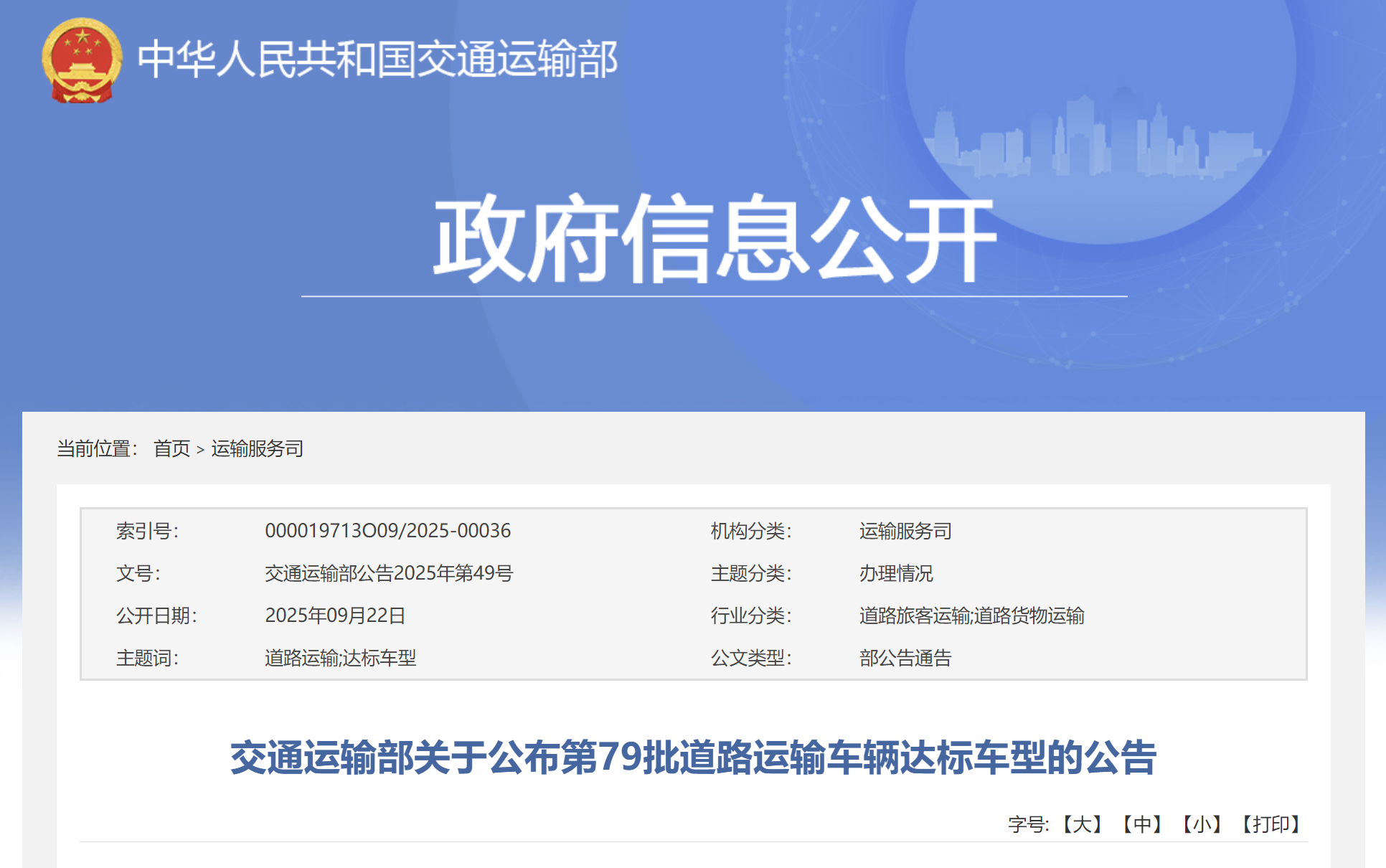Click the agency category value 运输服务司

click(905, 531)
